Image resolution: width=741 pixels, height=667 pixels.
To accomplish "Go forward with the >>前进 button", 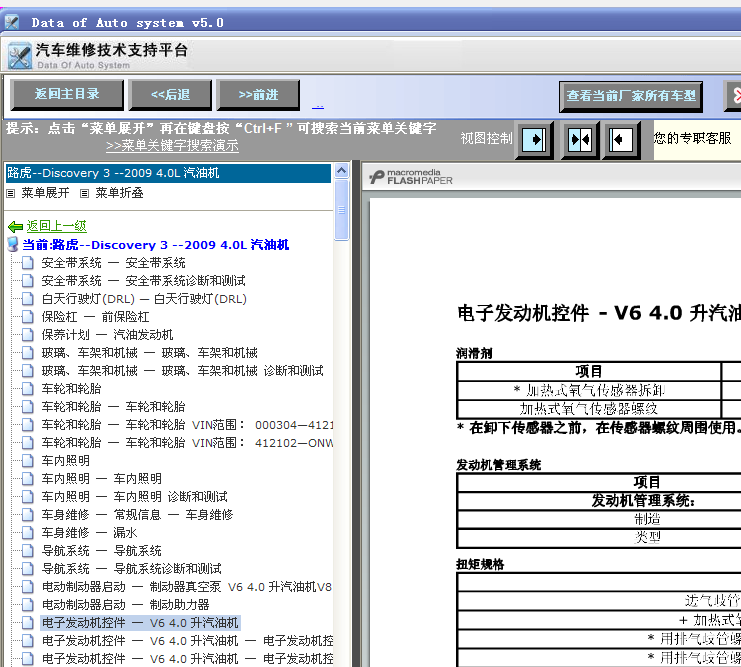I will (258, 95).
